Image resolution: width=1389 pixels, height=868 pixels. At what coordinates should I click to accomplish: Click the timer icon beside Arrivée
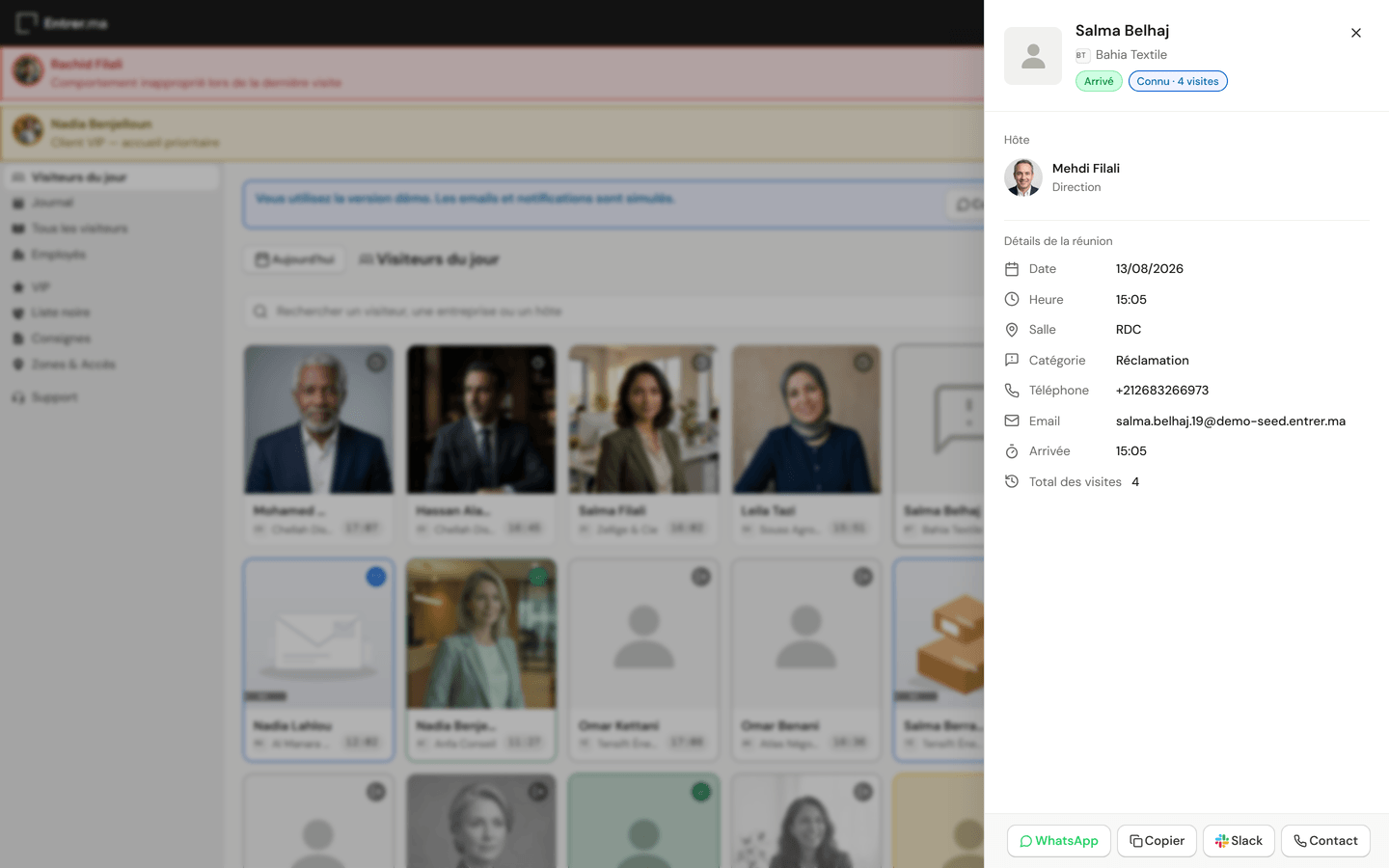coord(1012,451)
